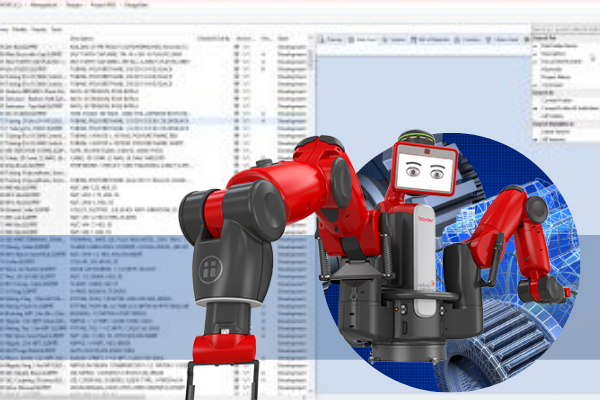Image resolution: width=600 pixels, height=400 pixels.
Task: Open the Modify menu
Action: [19, 29]
